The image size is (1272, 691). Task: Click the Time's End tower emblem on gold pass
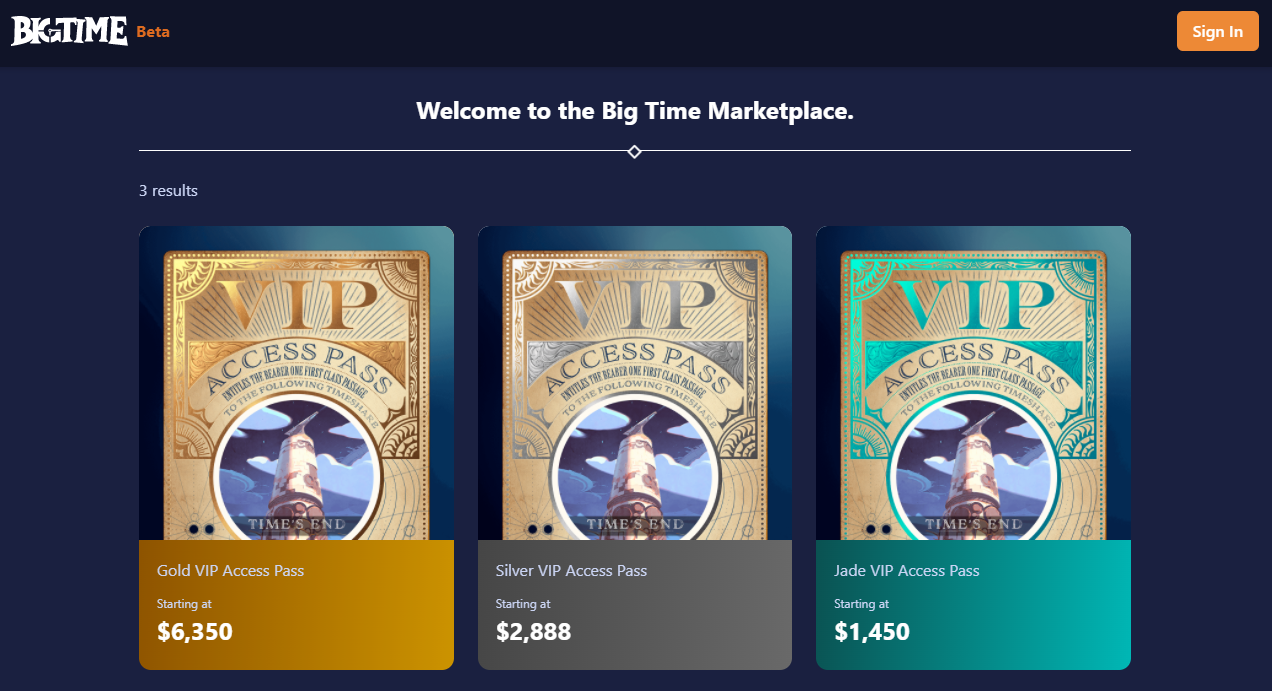296,472
